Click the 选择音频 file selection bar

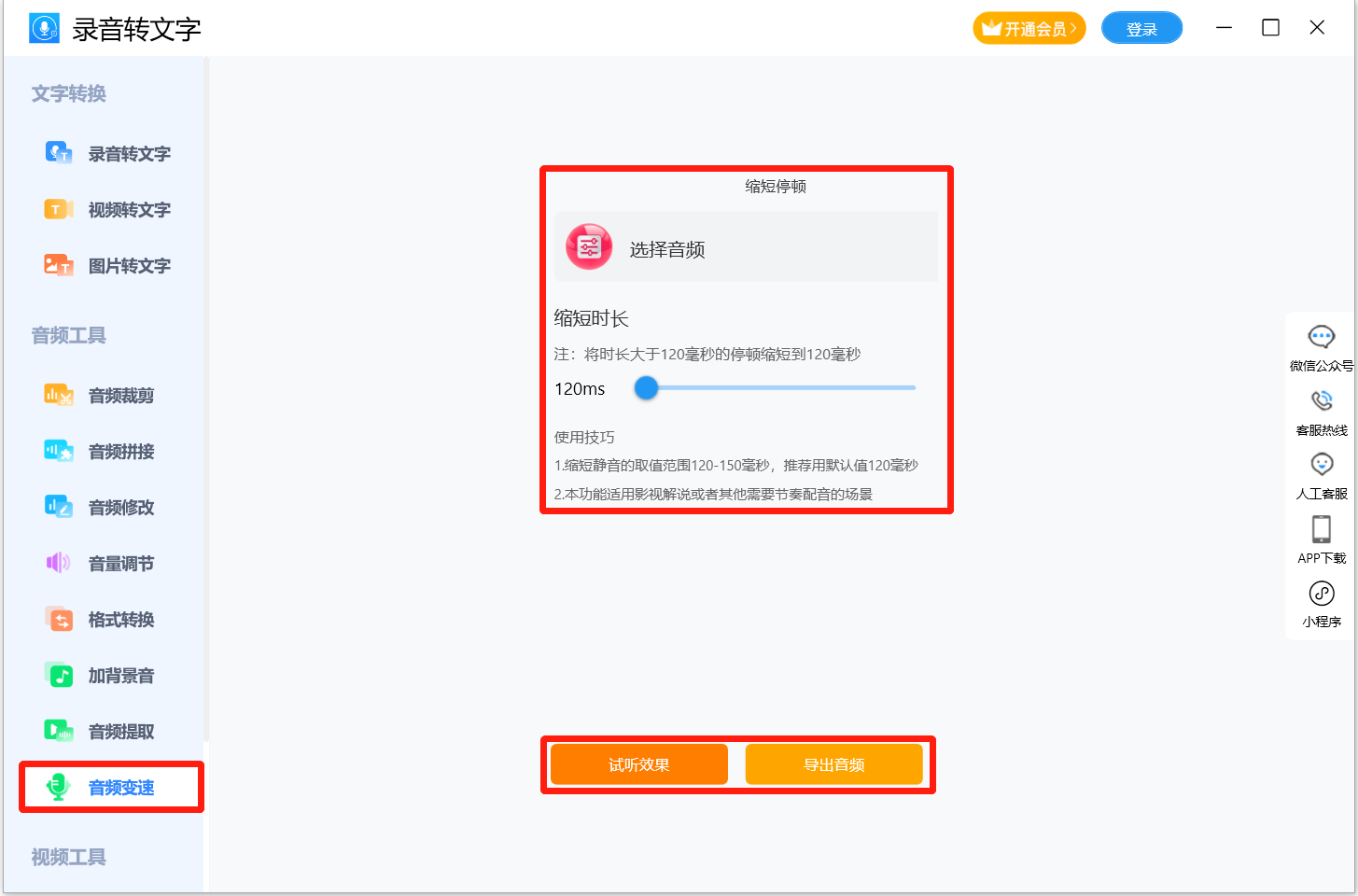tap(746, 247)
